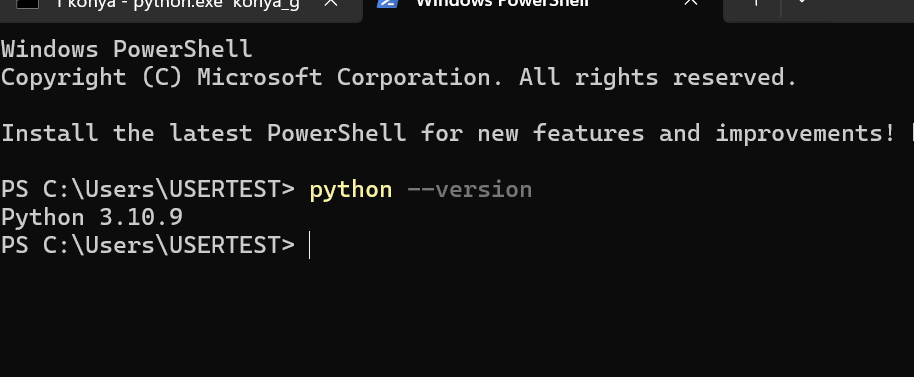Click the 'Windows PowerShell' header line in the terminal

(126, 49)
